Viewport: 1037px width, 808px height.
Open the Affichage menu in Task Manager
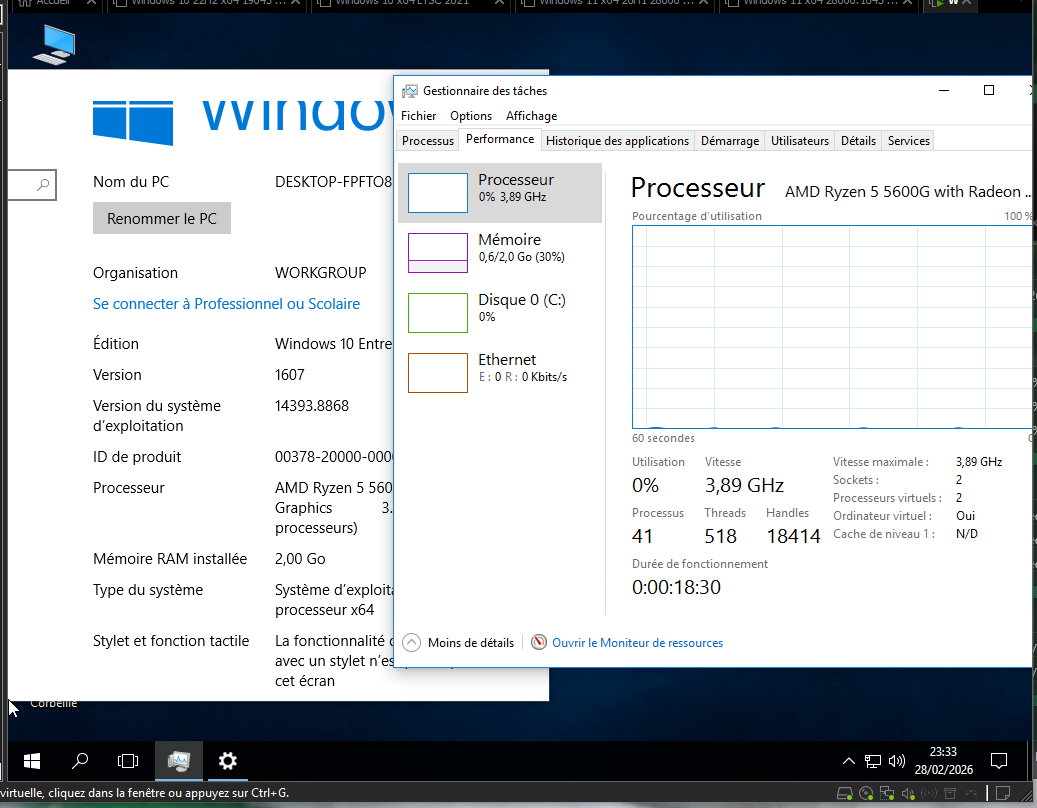click(x=531, y=116)
